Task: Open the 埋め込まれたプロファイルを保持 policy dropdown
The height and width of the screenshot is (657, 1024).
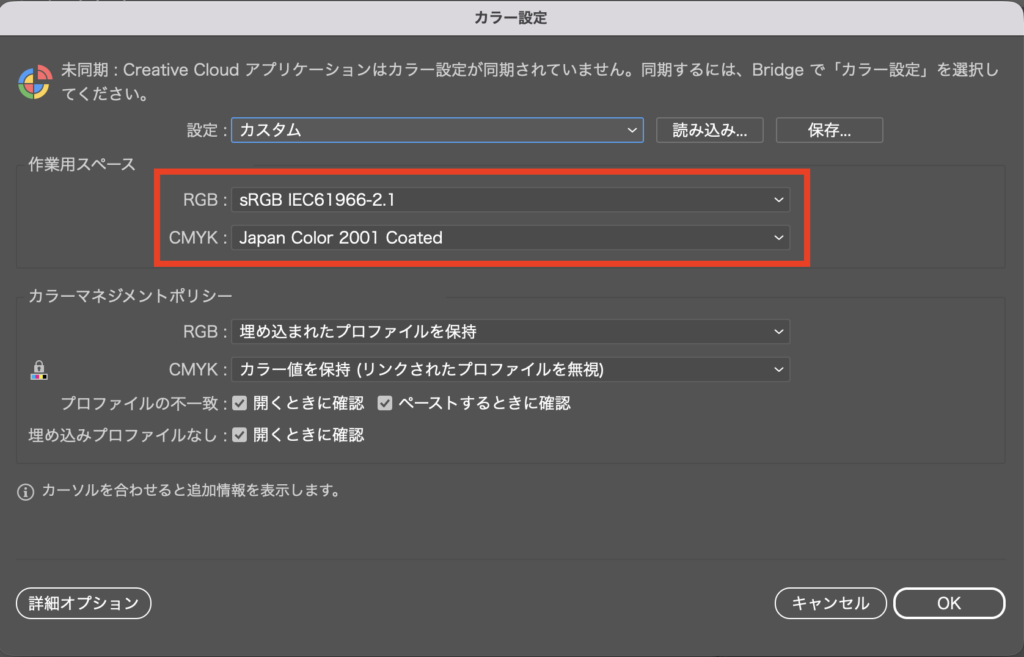Action: [510, 332]
